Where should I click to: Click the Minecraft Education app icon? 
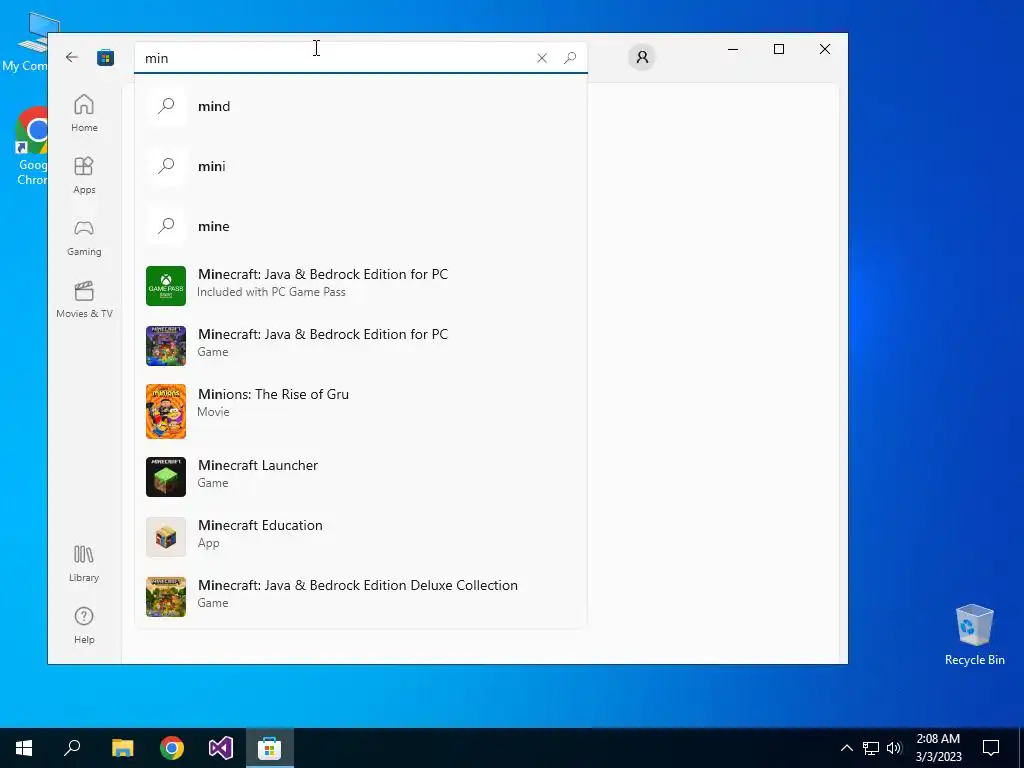166,537
